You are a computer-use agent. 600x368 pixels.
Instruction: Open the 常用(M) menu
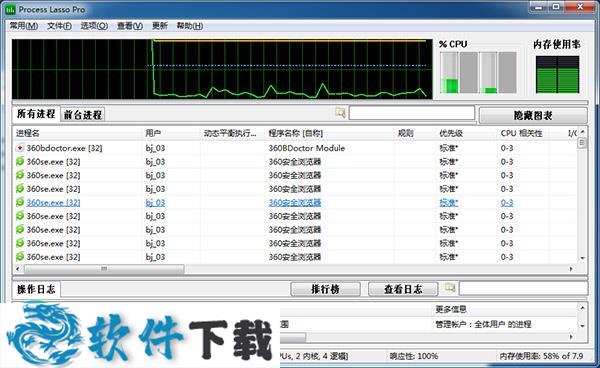tap(24, 26)
